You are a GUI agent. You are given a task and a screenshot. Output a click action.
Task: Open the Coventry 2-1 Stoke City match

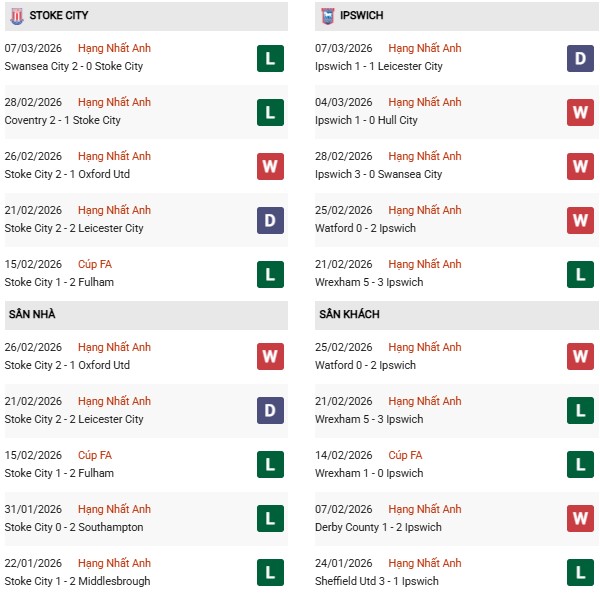point(63,120)
